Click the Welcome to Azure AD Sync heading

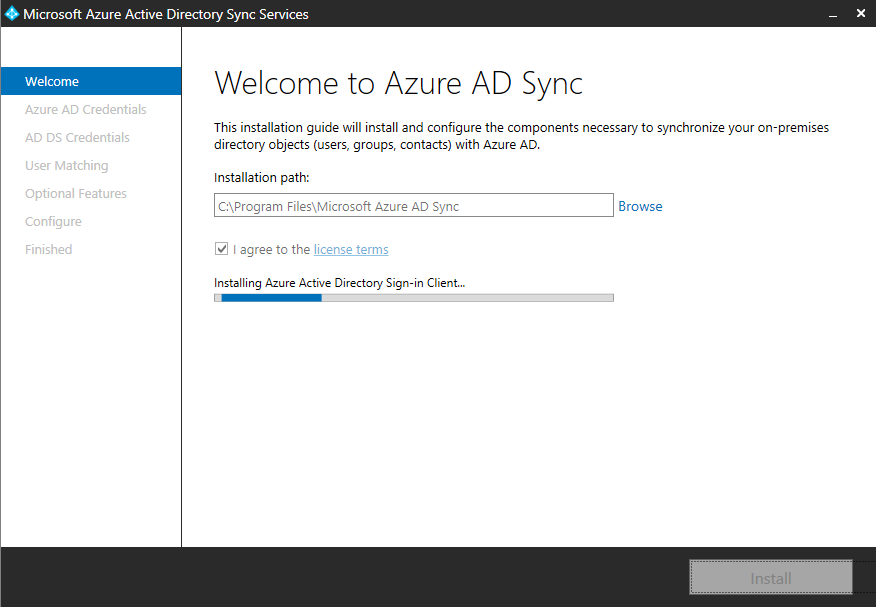tap(398, 83)
